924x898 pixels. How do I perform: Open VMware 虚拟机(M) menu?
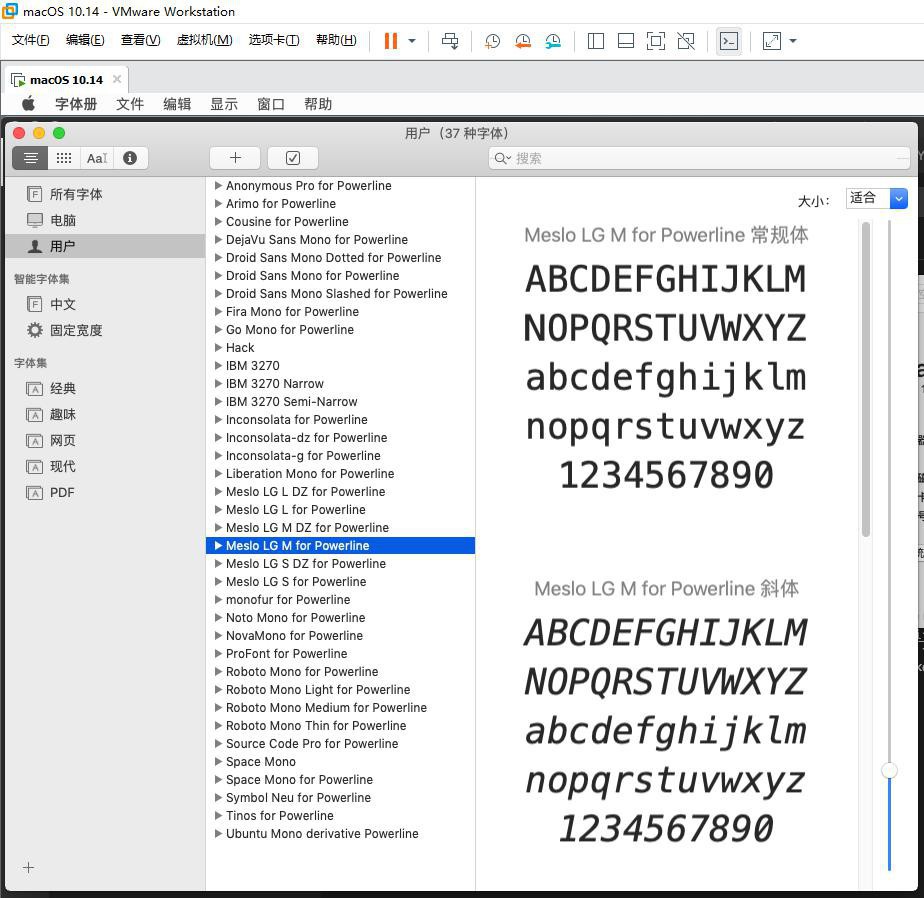point(204,40)
